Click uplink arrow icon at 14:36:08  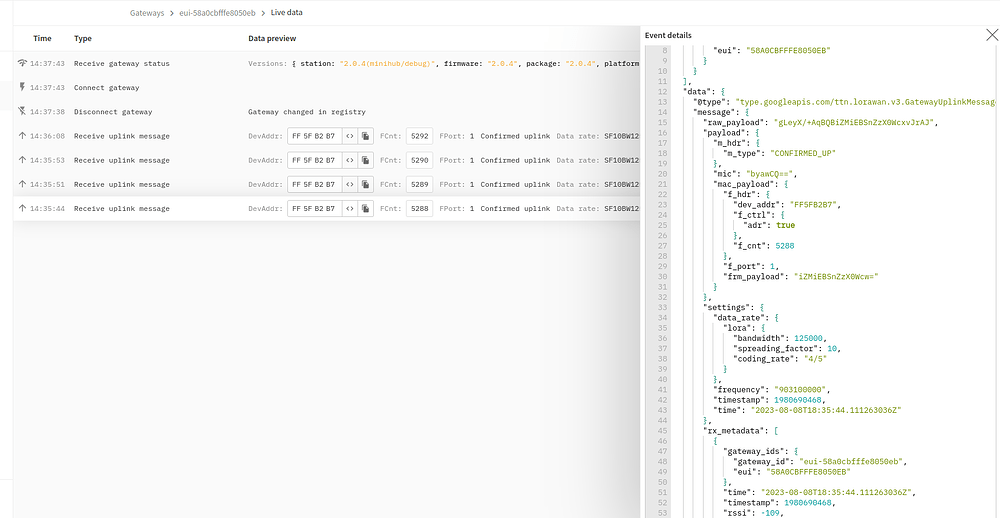coord(22,136)
